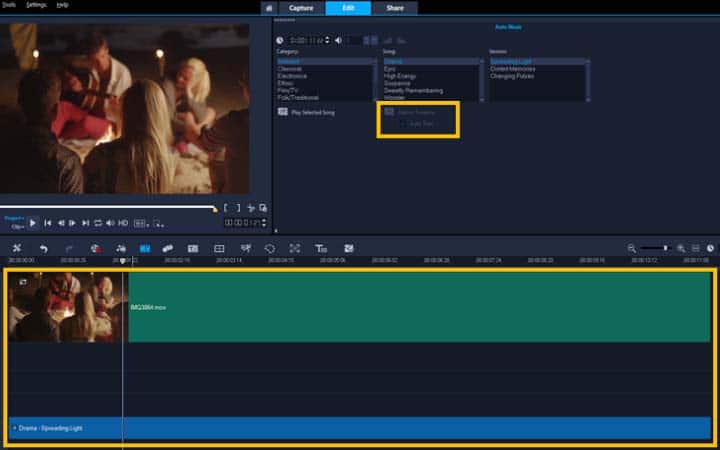The image size is (720, 450).
Task: Click the preview scrubber handle
Action: [x=215, y=209]
